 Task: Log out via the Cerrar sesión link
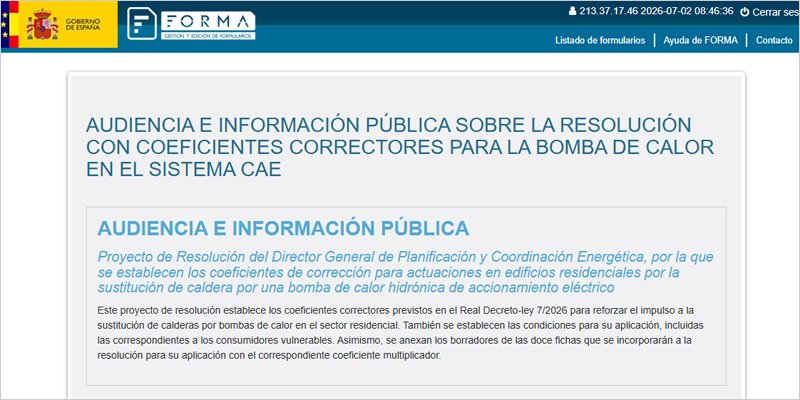pyautogui.click(x=776, y=12)
